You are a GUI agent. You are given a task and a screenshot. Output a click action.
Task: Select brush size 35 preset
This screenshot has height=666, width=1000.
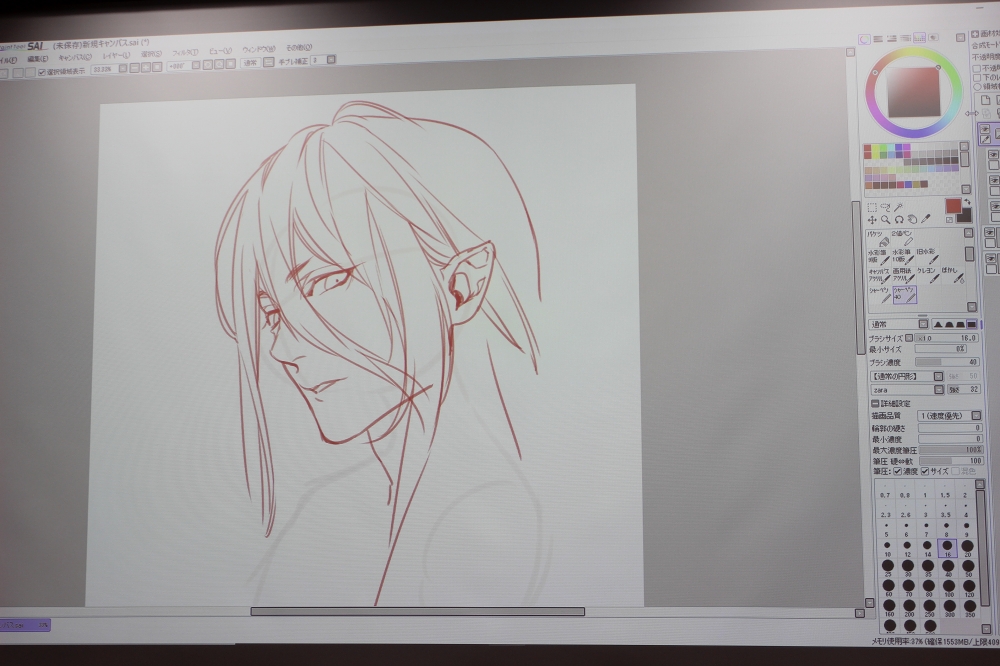click(x=928, y=568)
